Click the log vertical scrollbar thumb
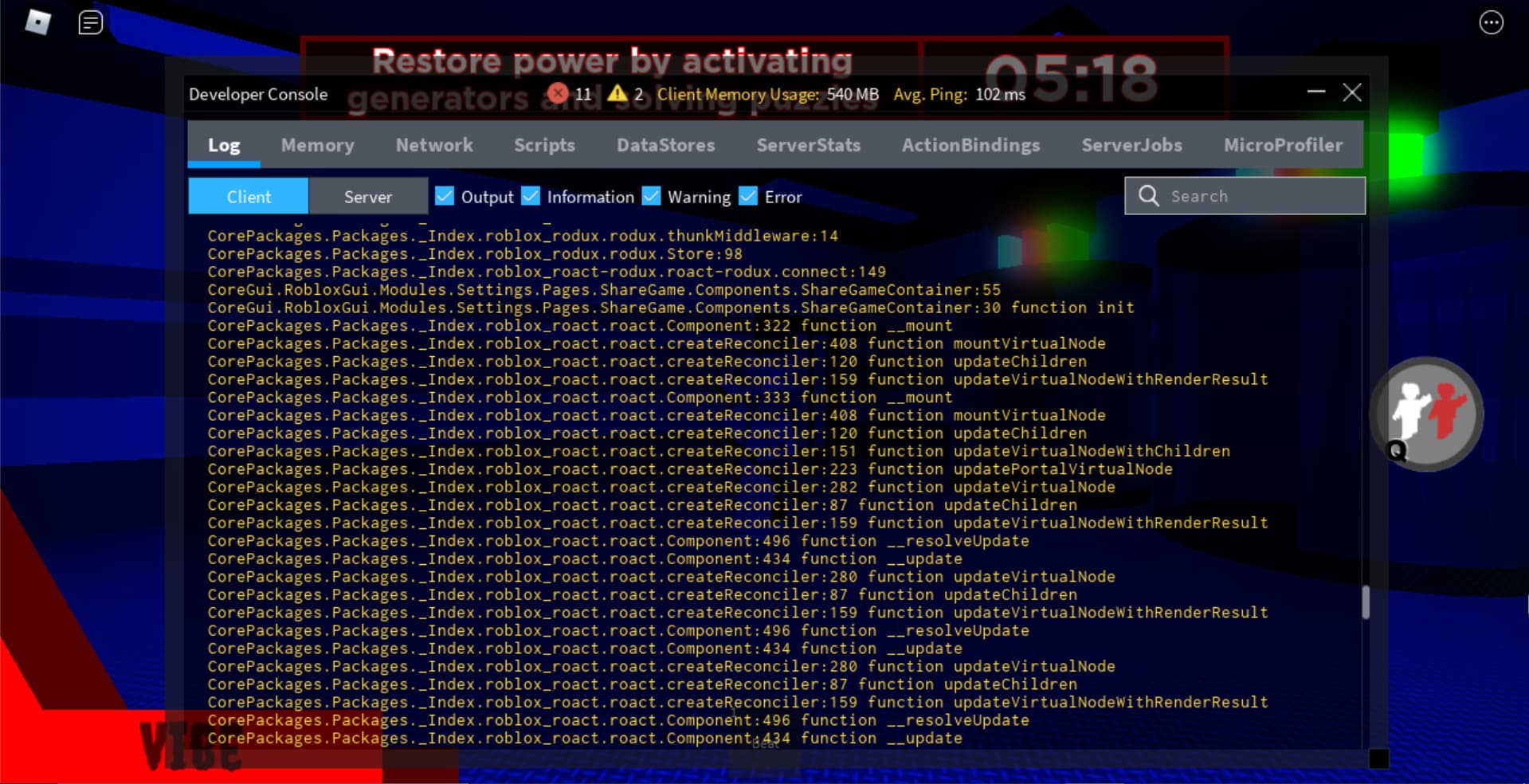 (1366, 602)
